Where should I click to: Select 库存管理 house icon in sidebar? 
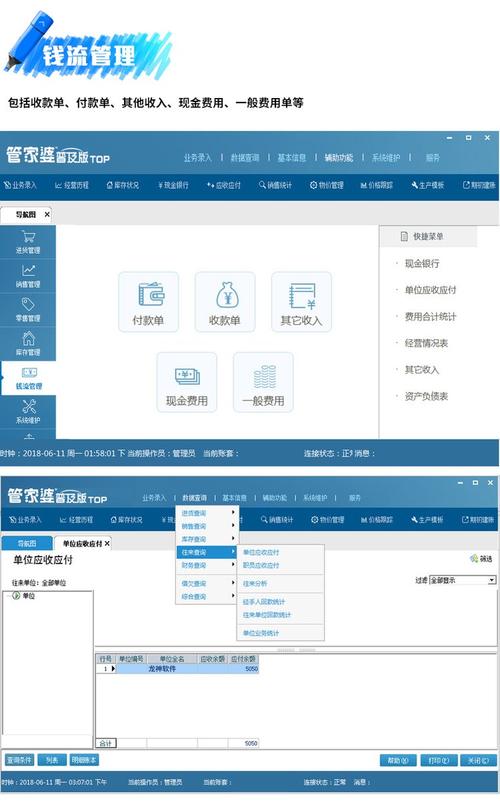[28, 344]
